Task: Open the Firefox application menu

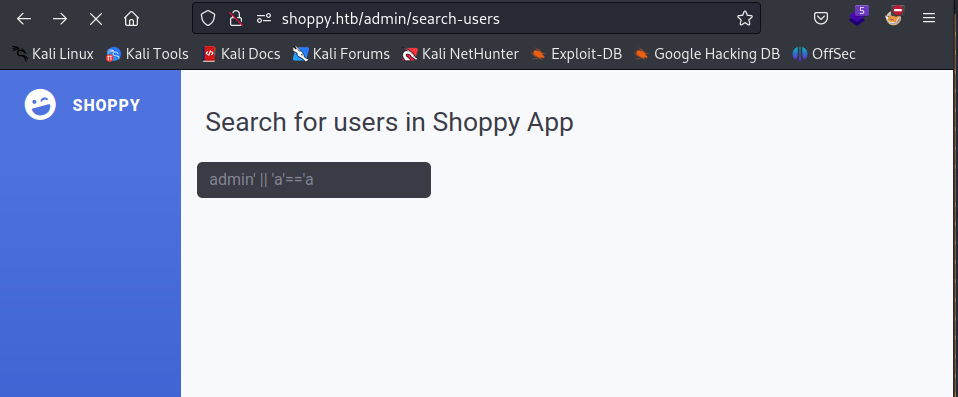Action: (x=929, y=19)
